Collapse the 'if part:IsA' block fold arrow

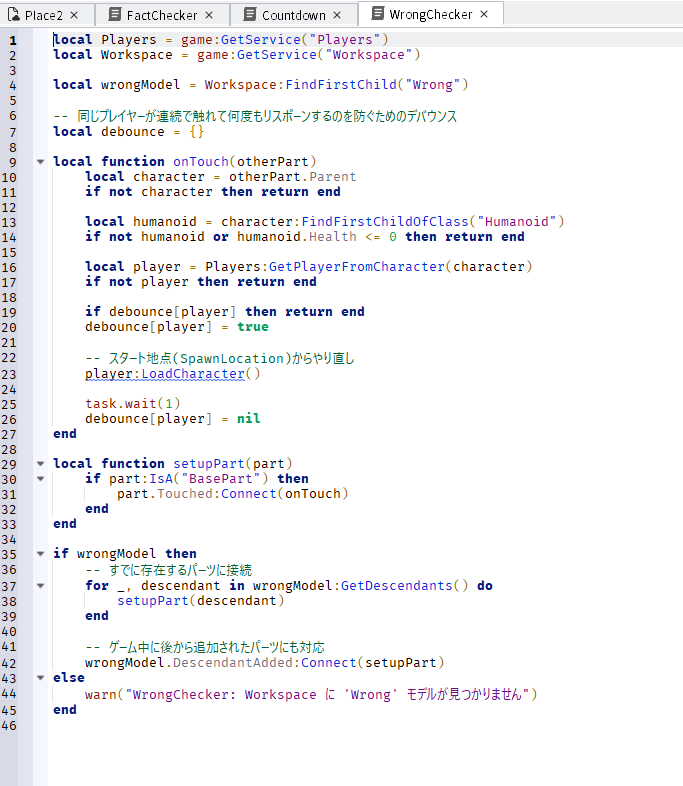point(41,479)
